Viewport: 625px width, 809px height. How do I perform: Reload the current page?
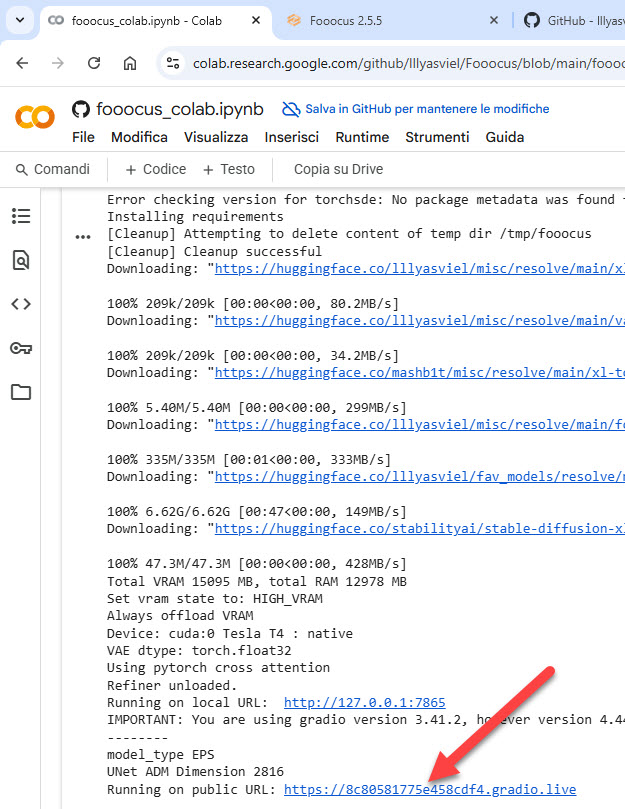(x=94, y=63)
